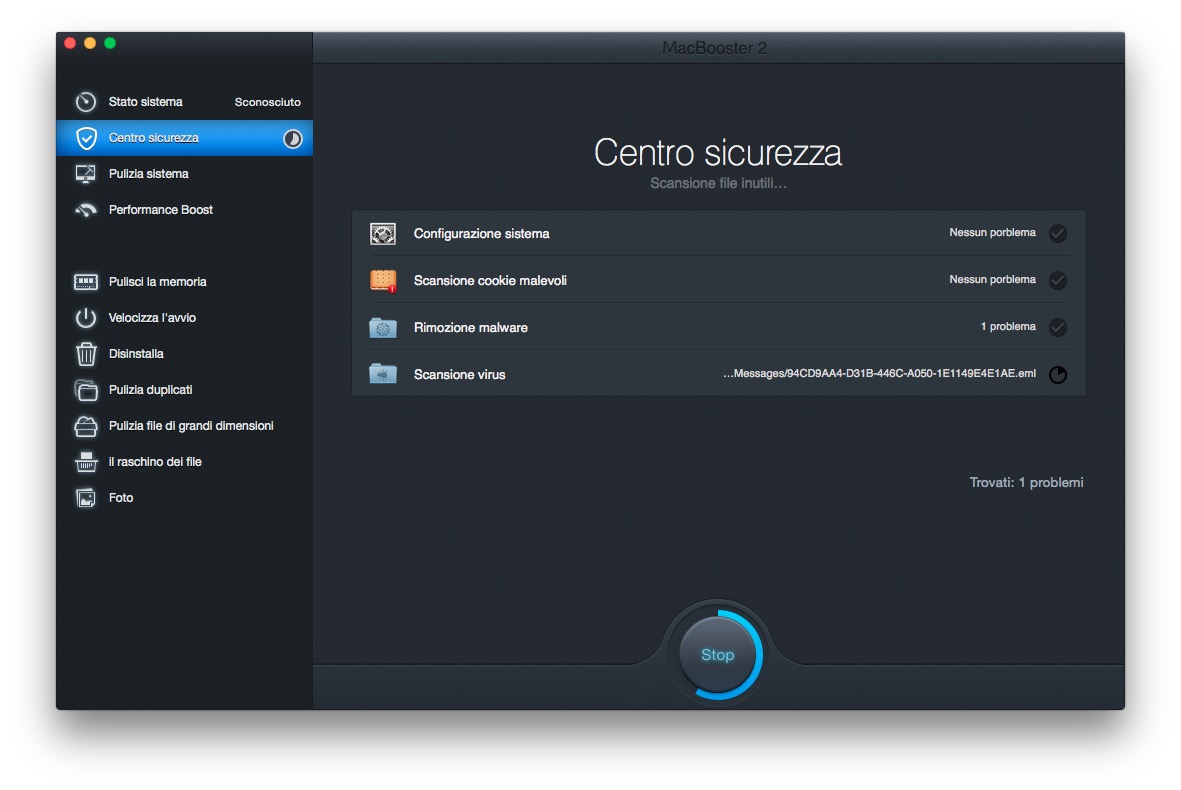
Task: Click the Pulizia duplicati folders icon
Action: (x=86, y=389)
